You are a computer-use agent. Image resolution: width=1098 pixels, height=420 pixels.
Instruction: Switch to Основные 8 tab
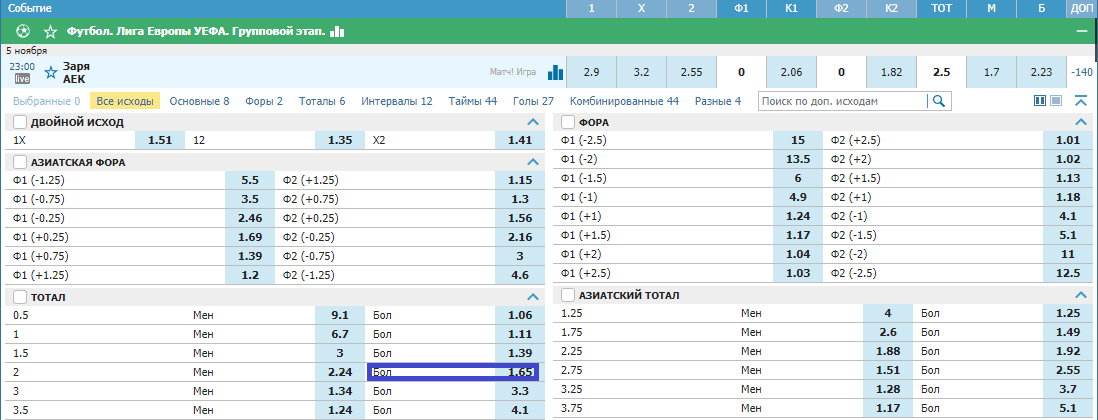(200, 101)
